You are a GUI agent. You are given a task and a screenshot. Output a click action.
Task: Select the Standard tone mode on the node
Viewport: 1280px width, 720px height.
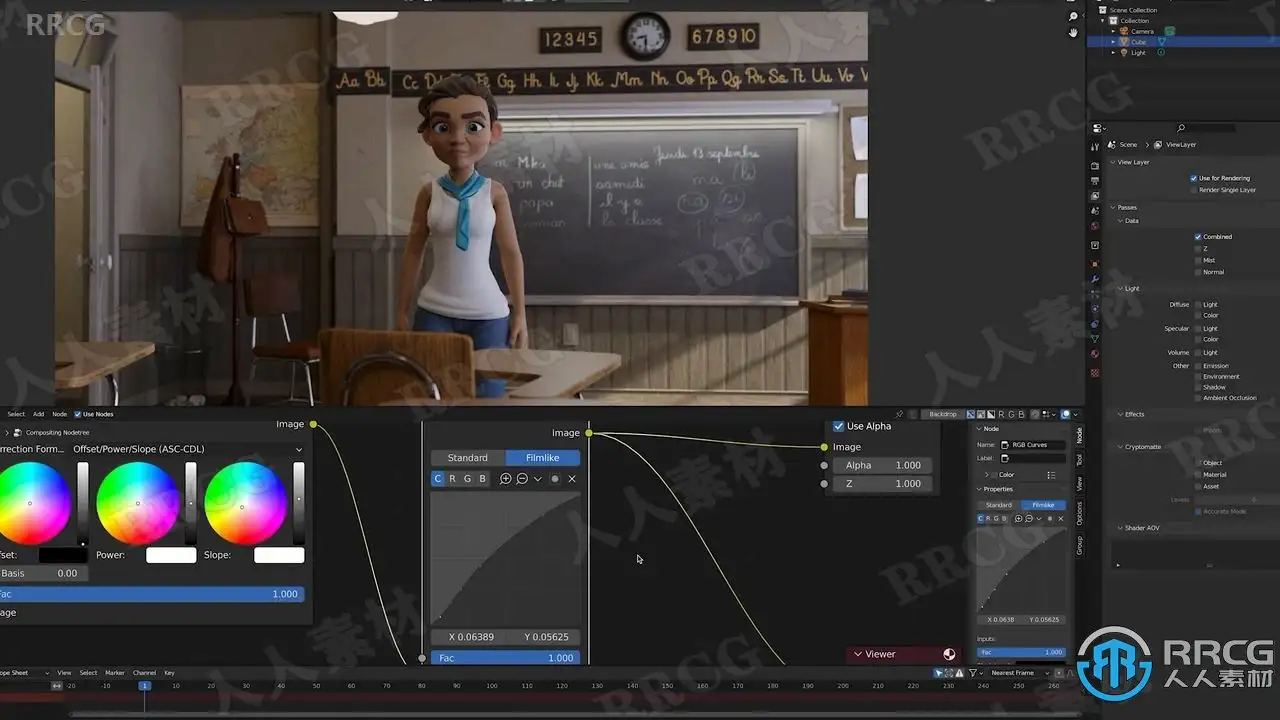click(x=467, y=458)
